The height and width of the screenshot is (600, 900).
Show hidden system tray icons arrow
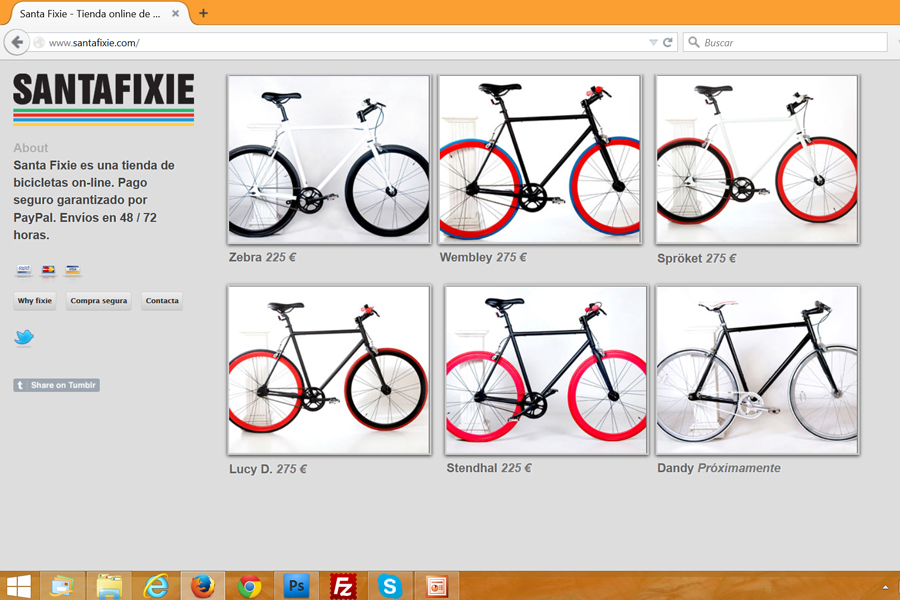coord(885,587)
